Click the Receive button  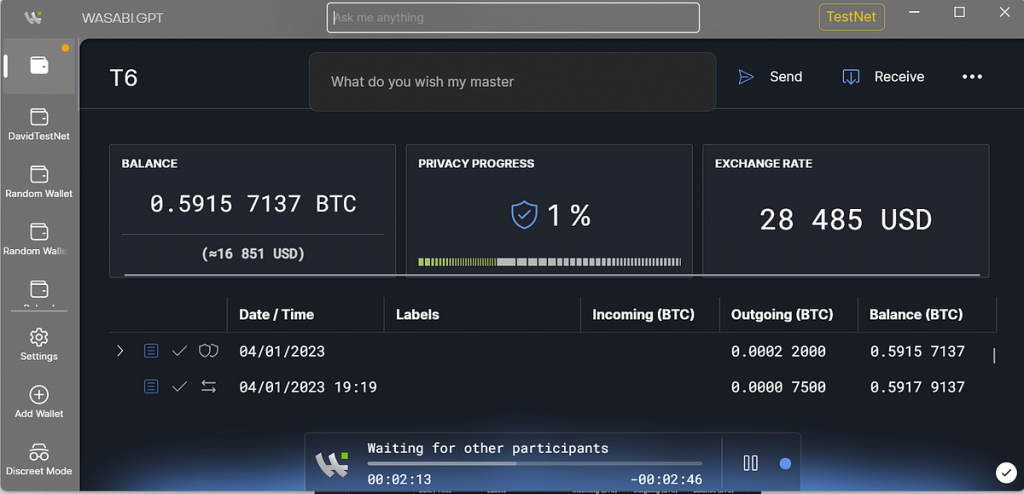(883, 77)
